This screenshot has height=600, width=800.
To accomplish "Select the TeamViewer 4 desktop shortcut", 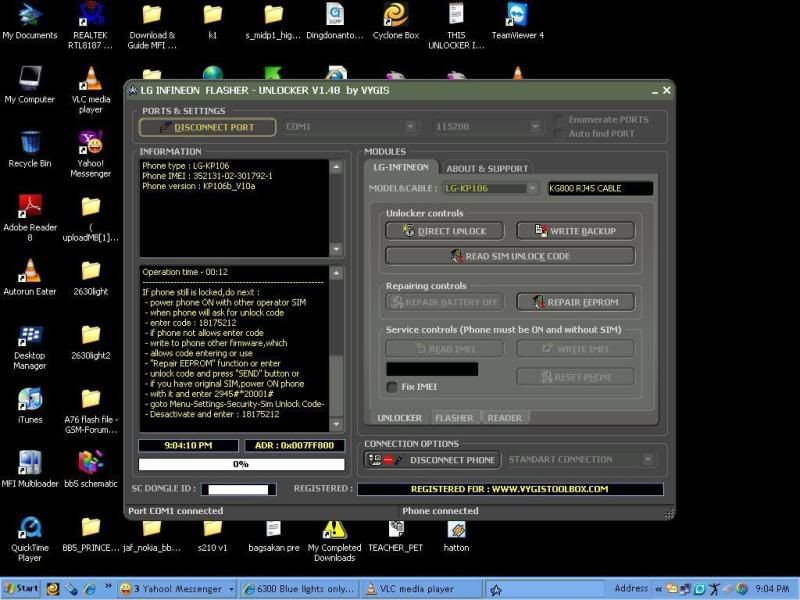I will [x=517, y=21].
